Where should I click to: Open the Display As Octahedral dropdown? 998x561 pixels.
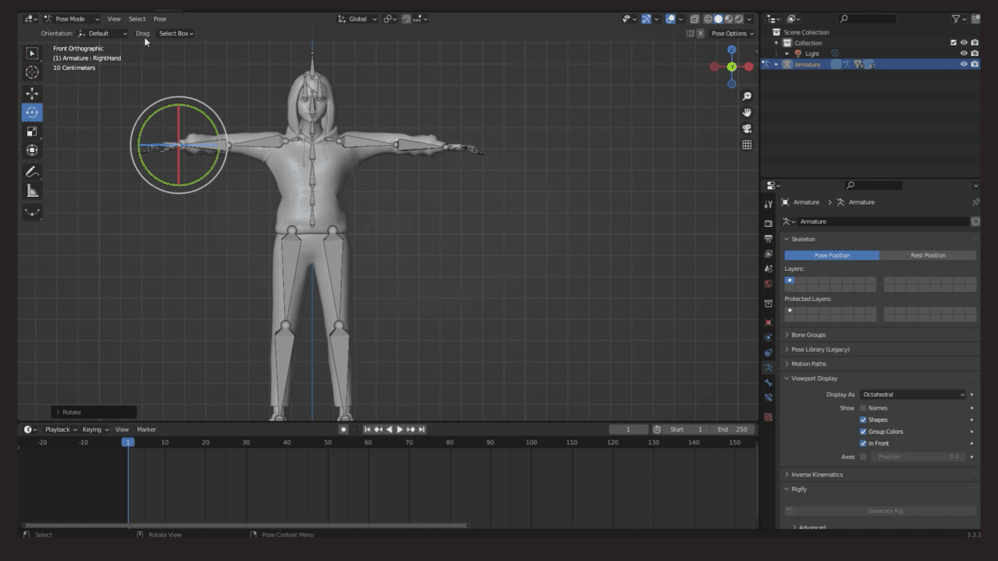coord(913,395)
